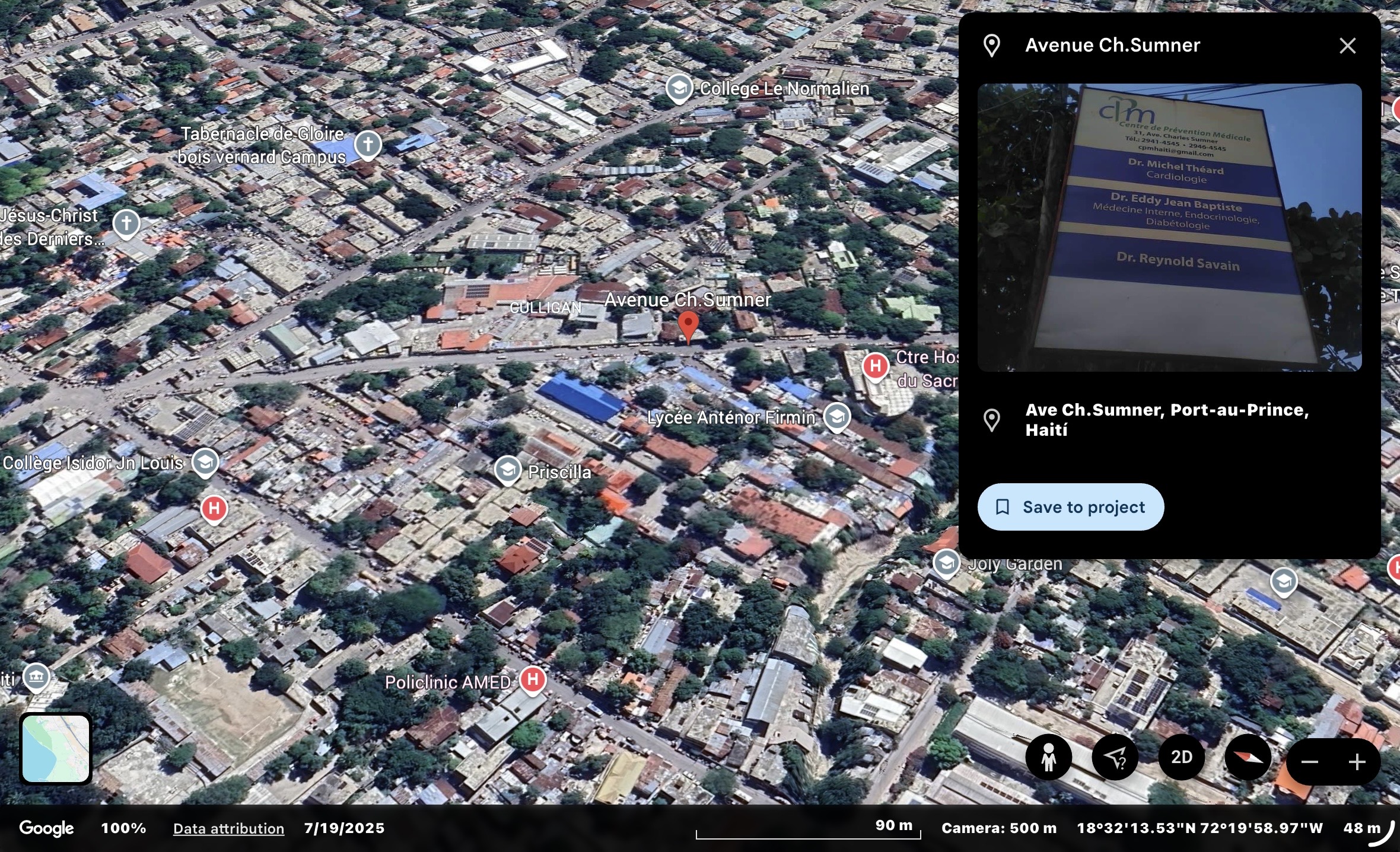Switch the map to 2D view
1400x852 pixels.
click(x=1181, y=757)
